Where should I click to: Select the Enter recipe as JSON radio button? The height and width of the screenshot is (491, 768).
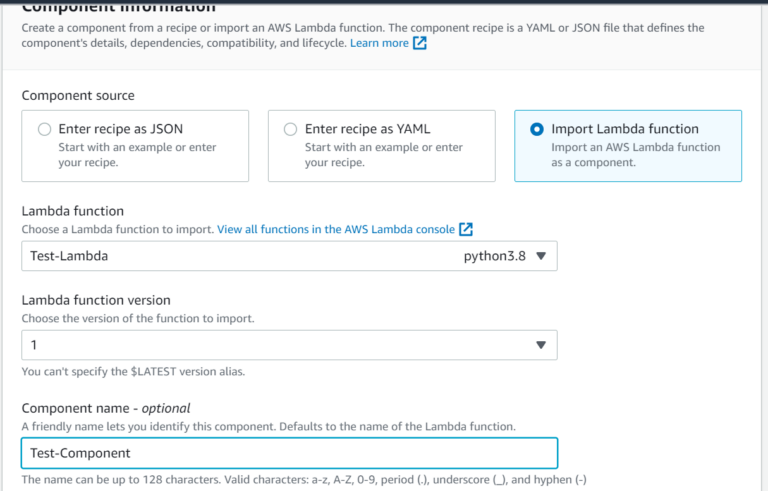click(x=44, y=129)
